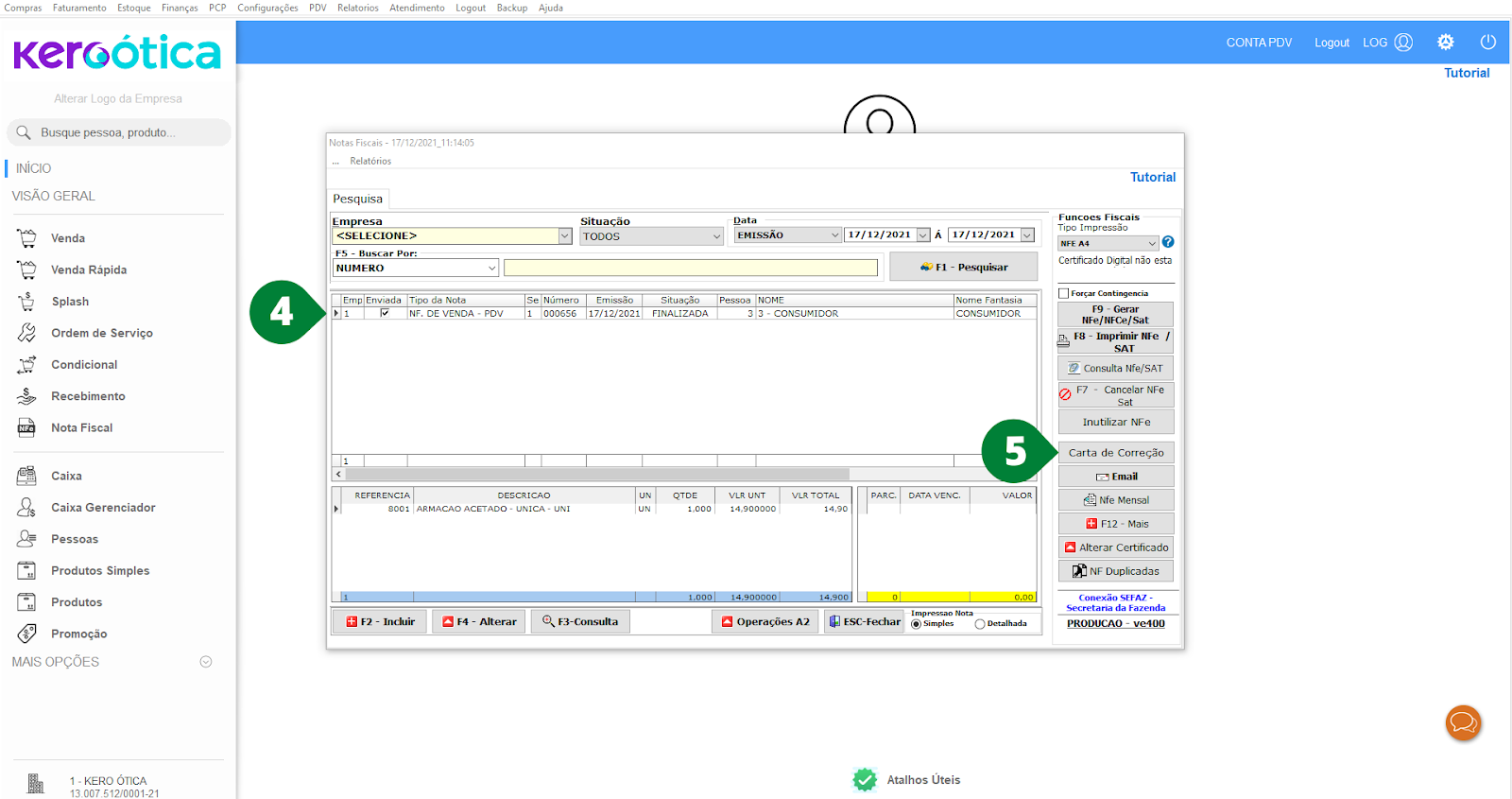Click the search magnifier icon
Image resolution: width=1512 pixels, height=799 pixels.
[24, 132]
